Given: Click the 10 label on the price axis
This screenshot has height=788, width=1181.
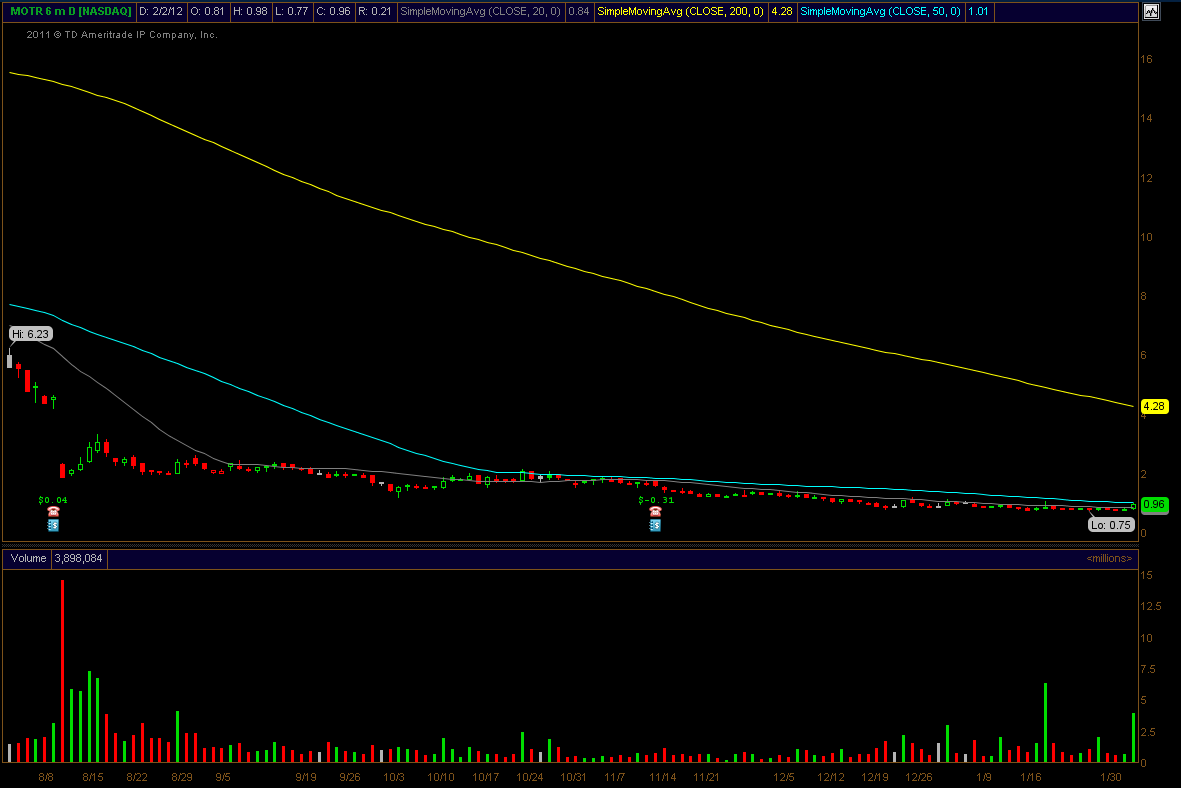Looking at the screenshot, I should coord(1146,237).
